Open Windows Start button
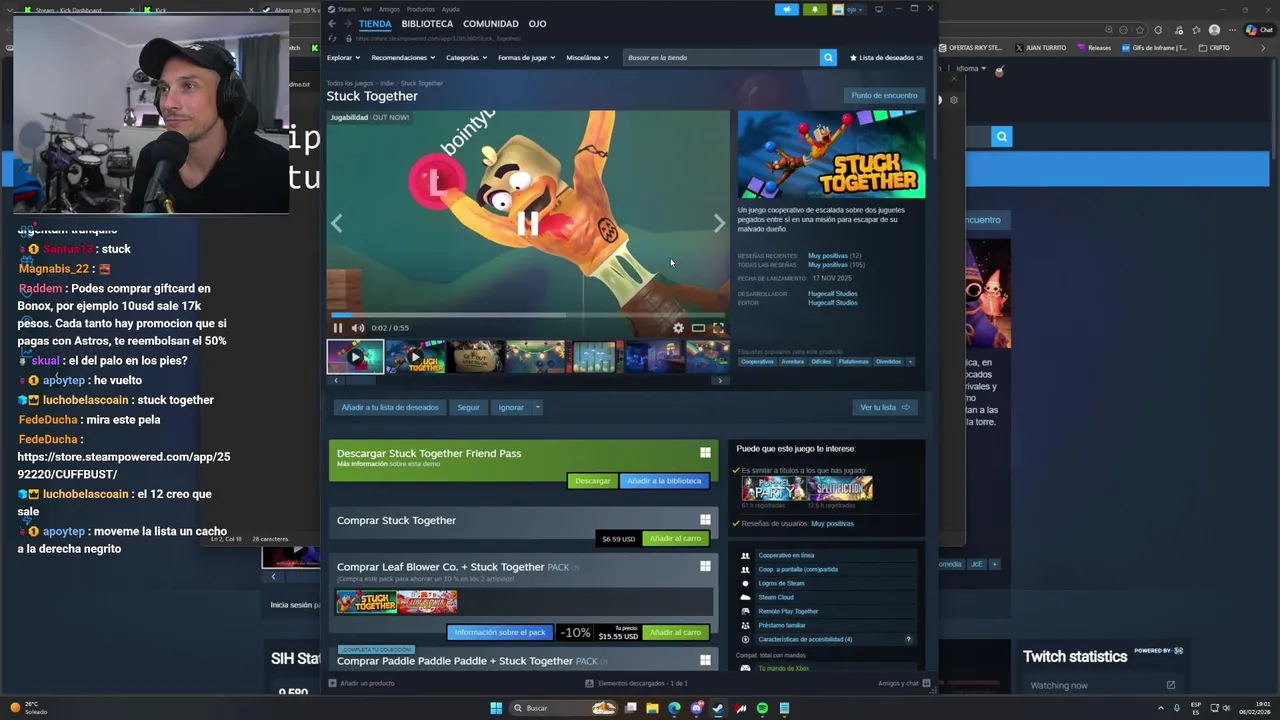This screenshot has height=720, width=1280. [496, 708]
